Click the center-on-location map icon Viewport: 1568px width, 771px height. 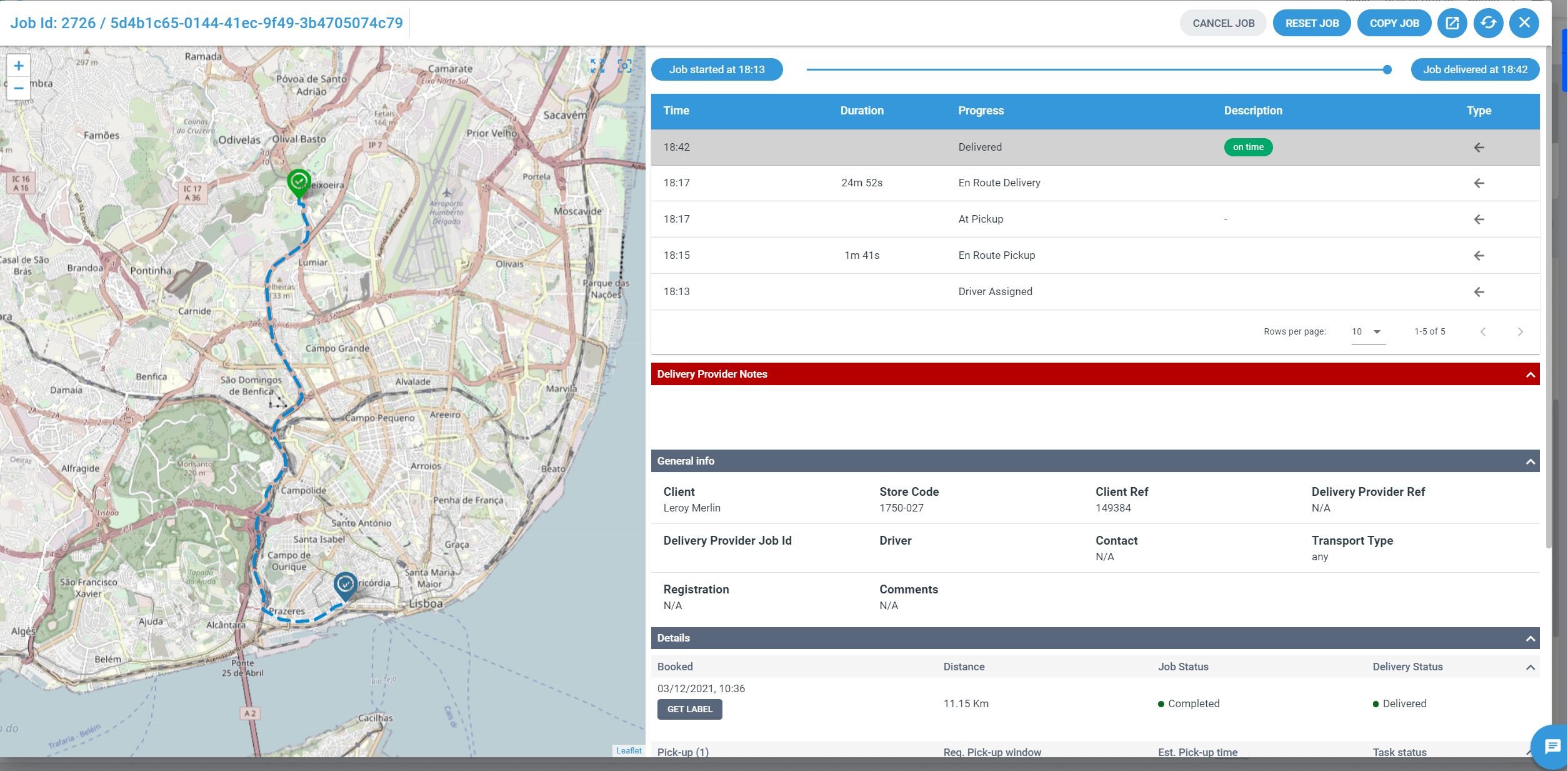[x=624, y=66]
